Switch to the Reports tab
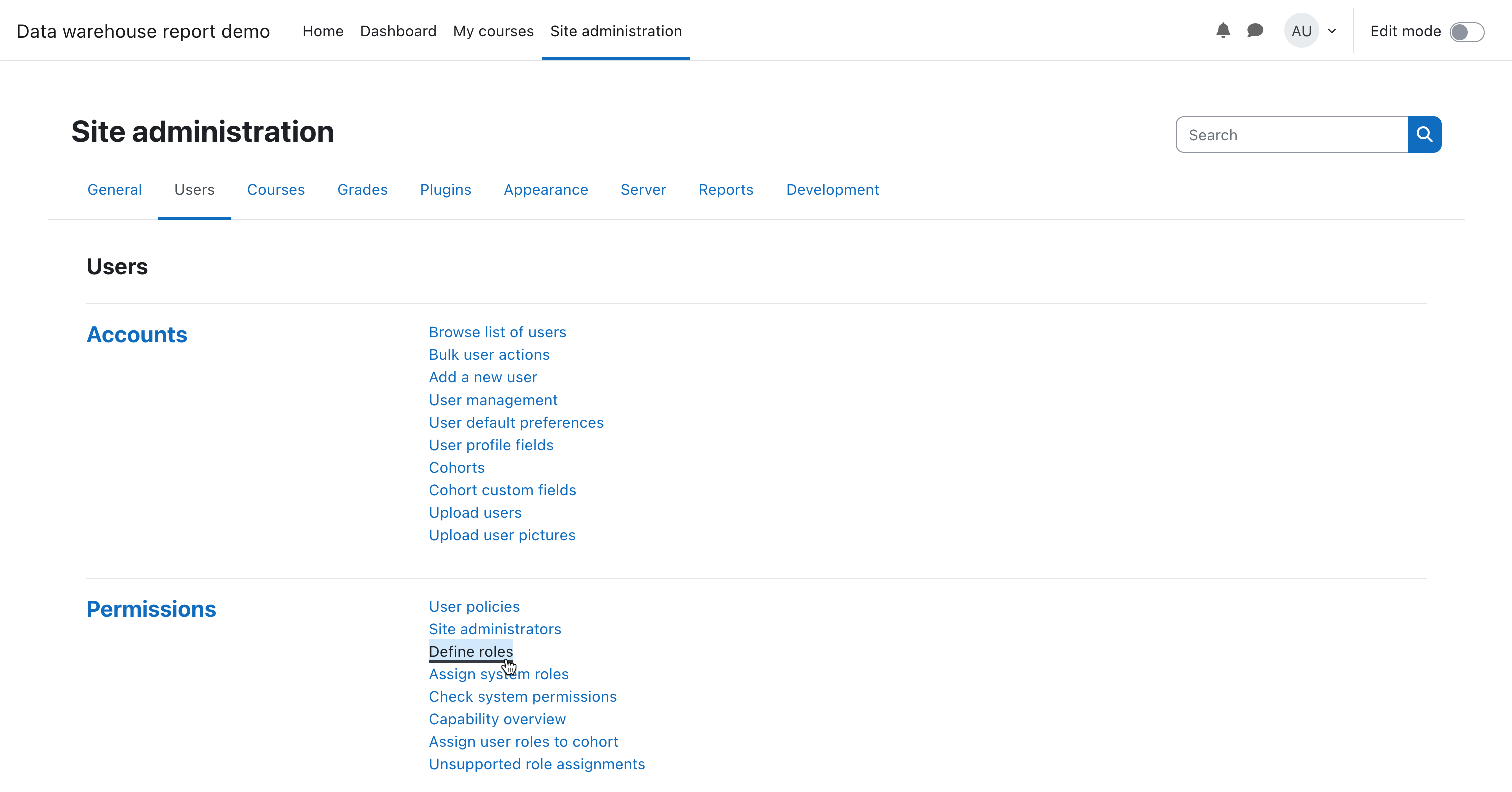This screenshot has width=1512, height=792. [x=725, y=190]
